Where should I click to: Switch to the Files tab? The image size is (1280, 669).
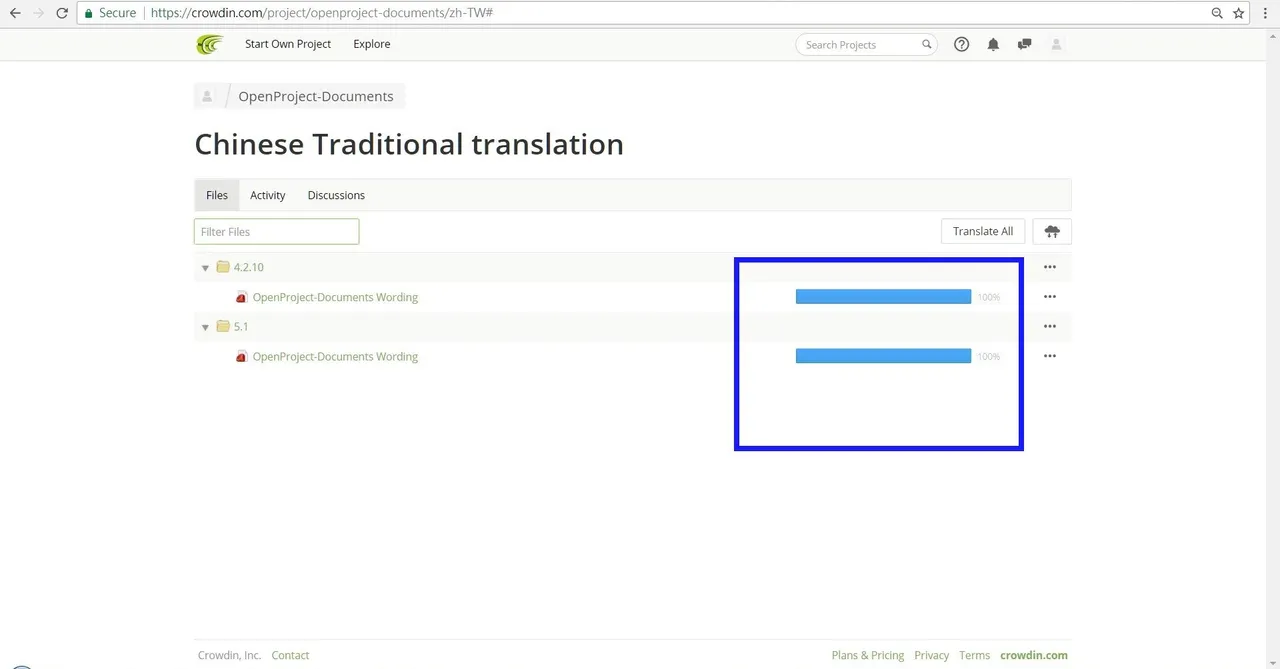click(217, 195)
